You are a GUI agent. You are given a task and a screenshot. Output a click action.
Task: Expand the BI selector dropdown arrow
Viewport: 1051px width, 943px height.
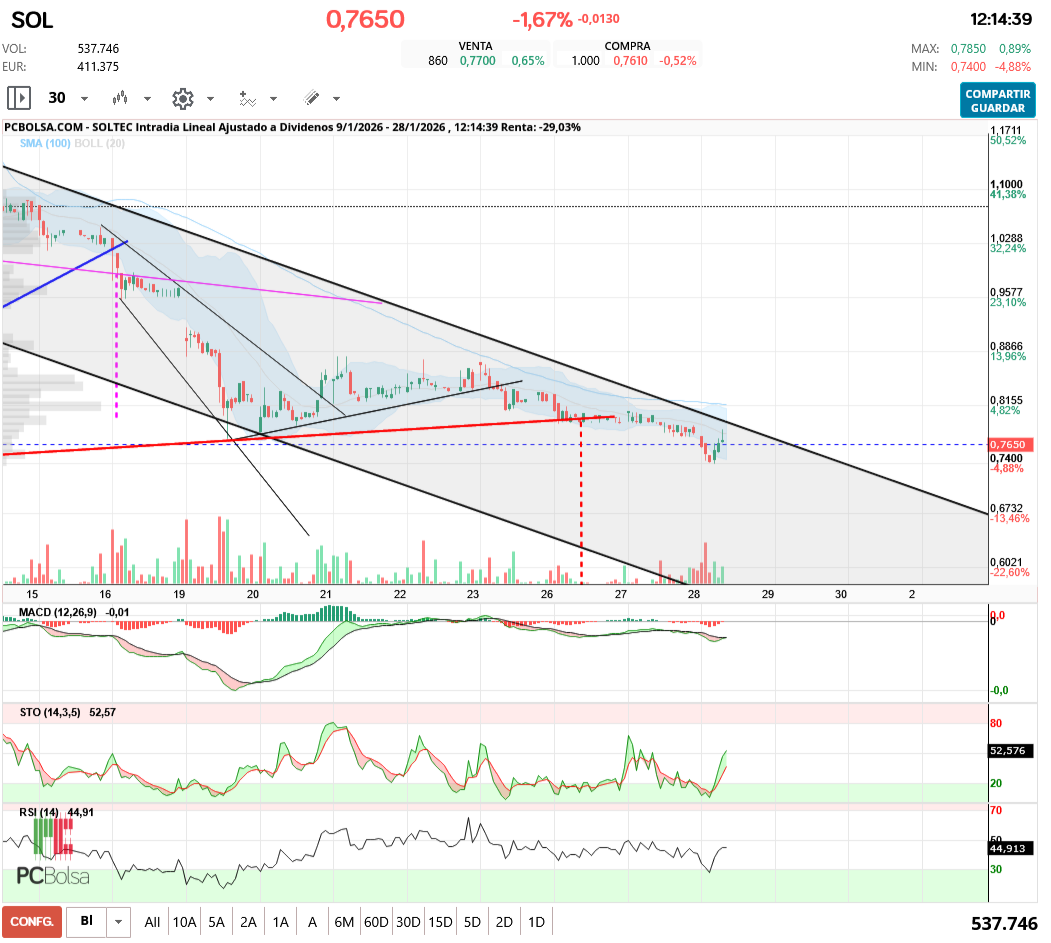119,921
